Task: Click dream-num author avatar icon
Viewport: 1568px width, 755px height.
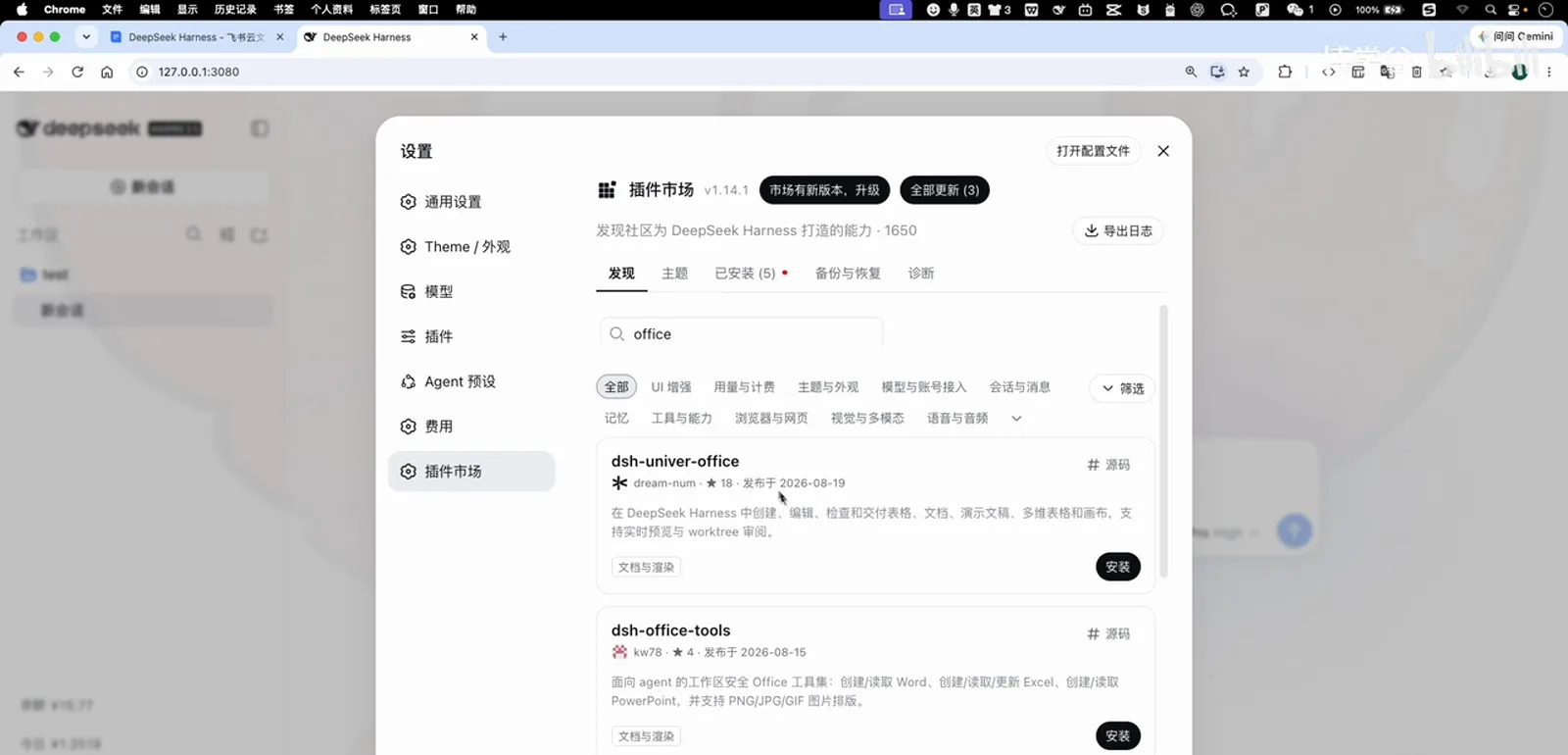Action: point(619,483)
